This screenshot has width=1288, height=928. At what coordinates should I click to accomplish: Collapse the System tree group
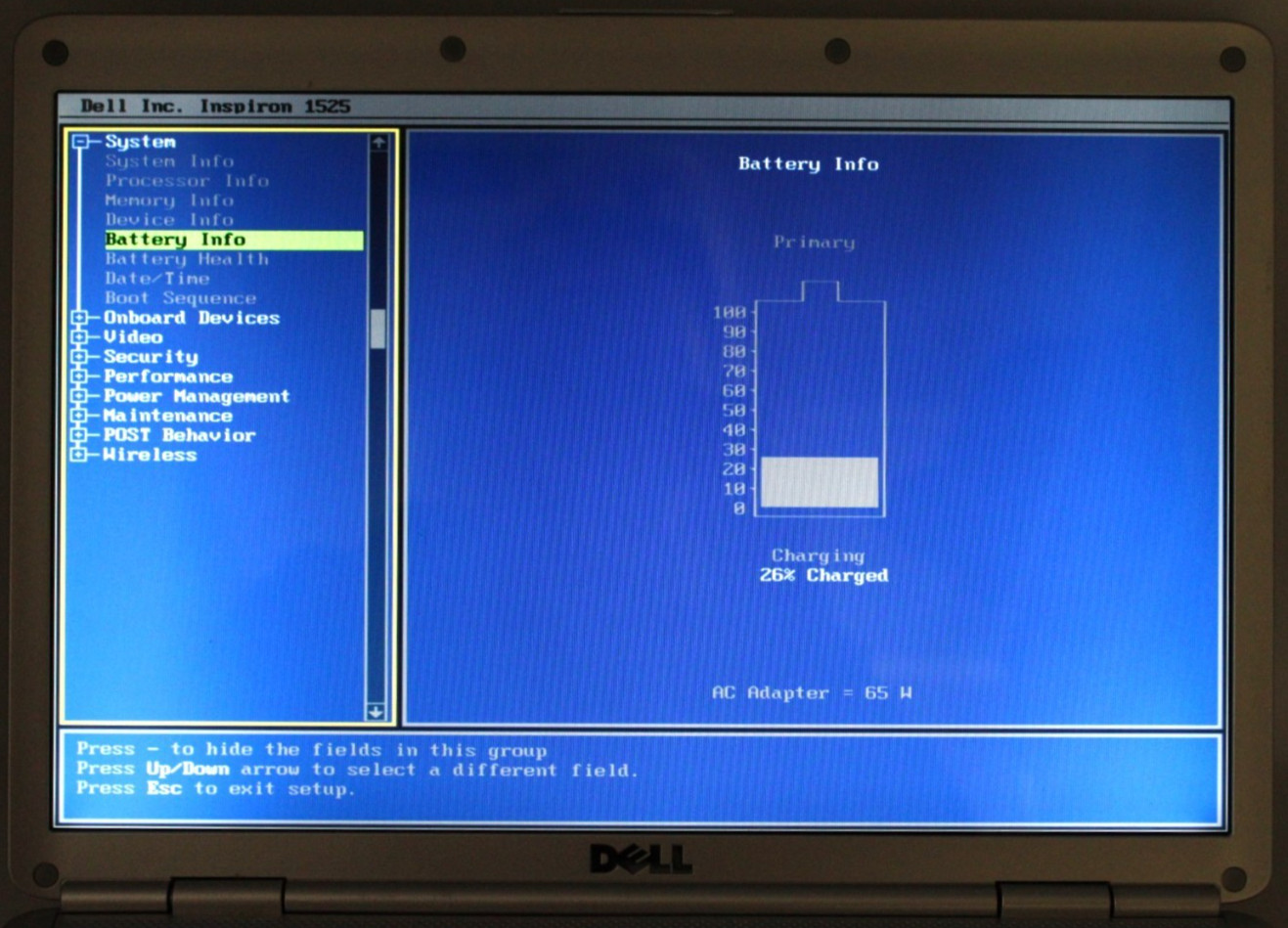coord(81,142)
